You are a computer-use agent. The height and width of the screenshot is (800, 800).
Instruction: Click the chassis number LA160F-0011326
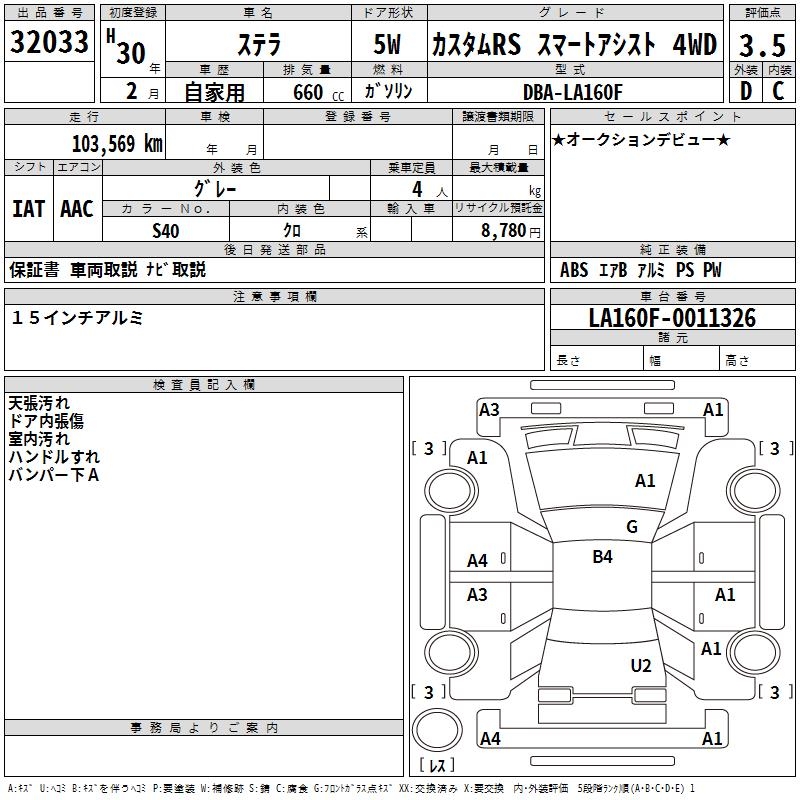point(672,318)
